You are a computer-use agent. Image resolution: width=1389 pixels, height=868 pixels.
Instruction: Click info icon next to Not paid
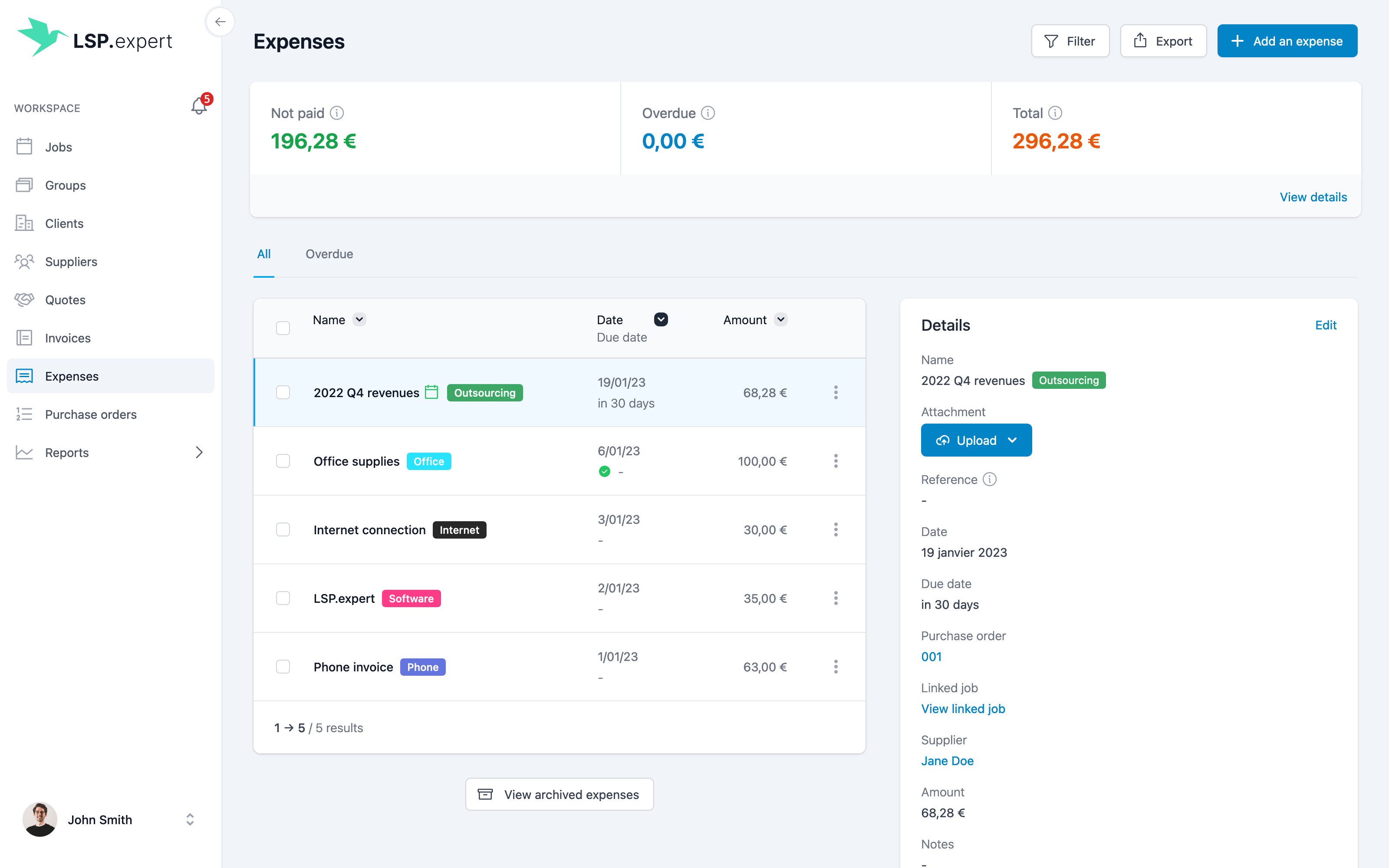click(x=337, y=113)
